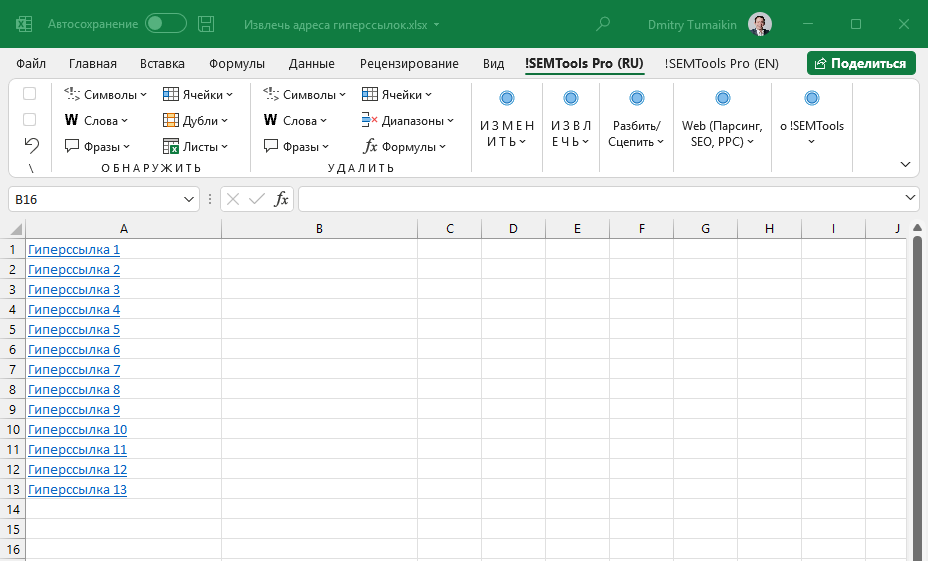Open the !SEMTools Pro (EN) tab

point(721,63)
